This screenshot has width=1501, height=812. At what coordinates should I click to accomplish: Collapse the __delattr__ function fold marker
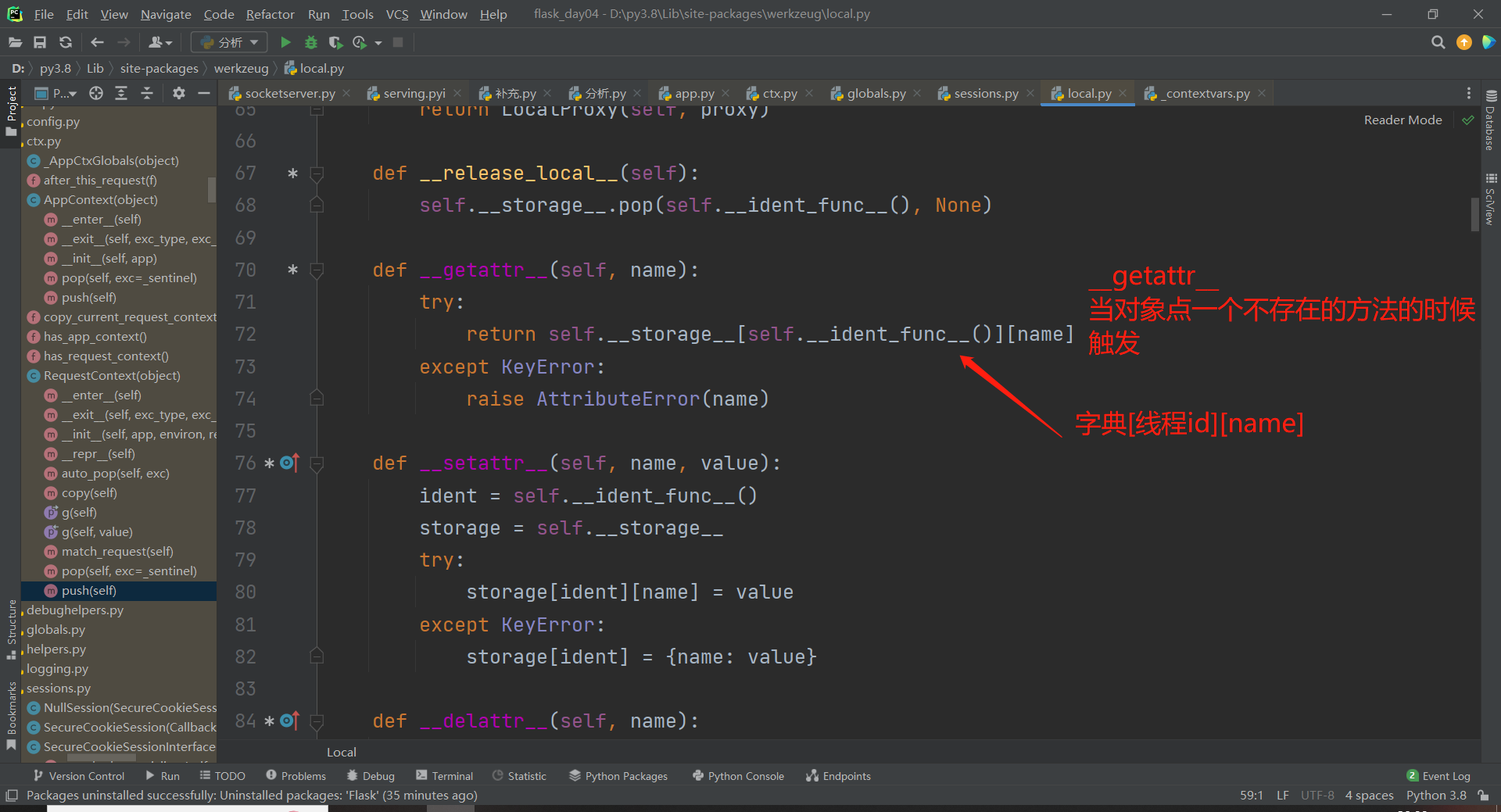tap(317, 721)
